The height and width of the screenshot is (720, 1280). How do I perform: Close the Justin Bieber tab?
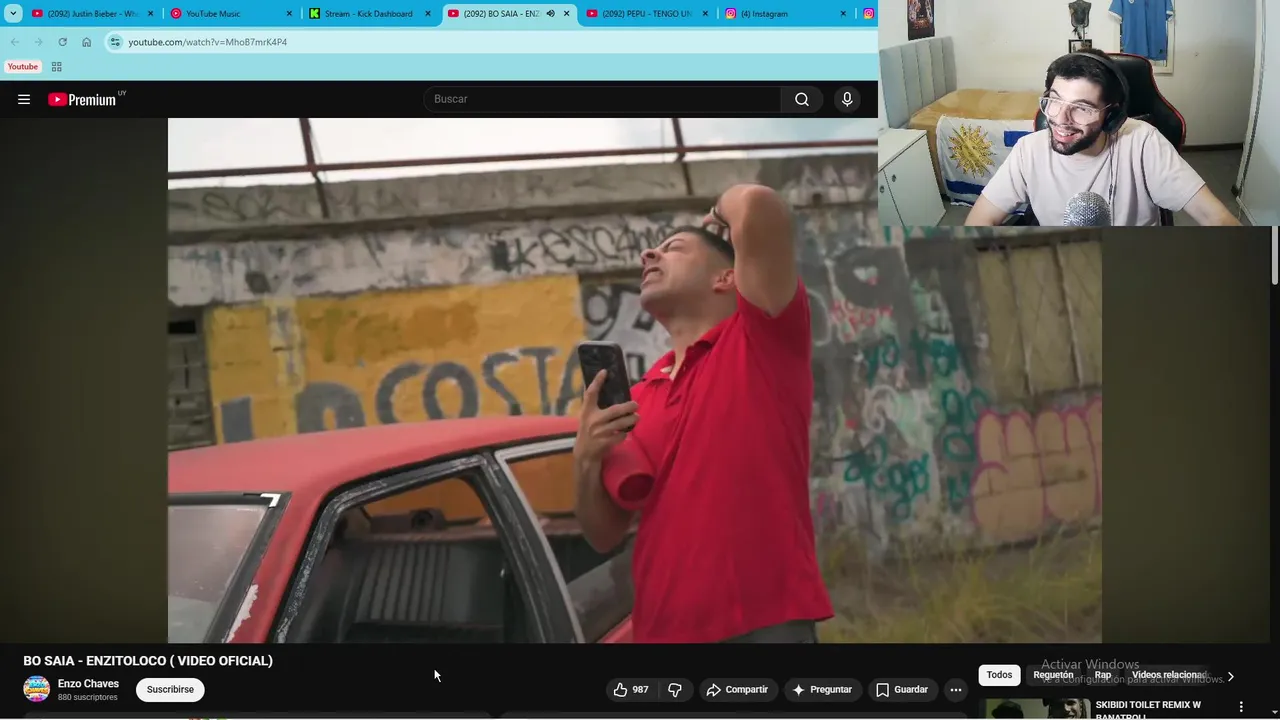point(151,14)
